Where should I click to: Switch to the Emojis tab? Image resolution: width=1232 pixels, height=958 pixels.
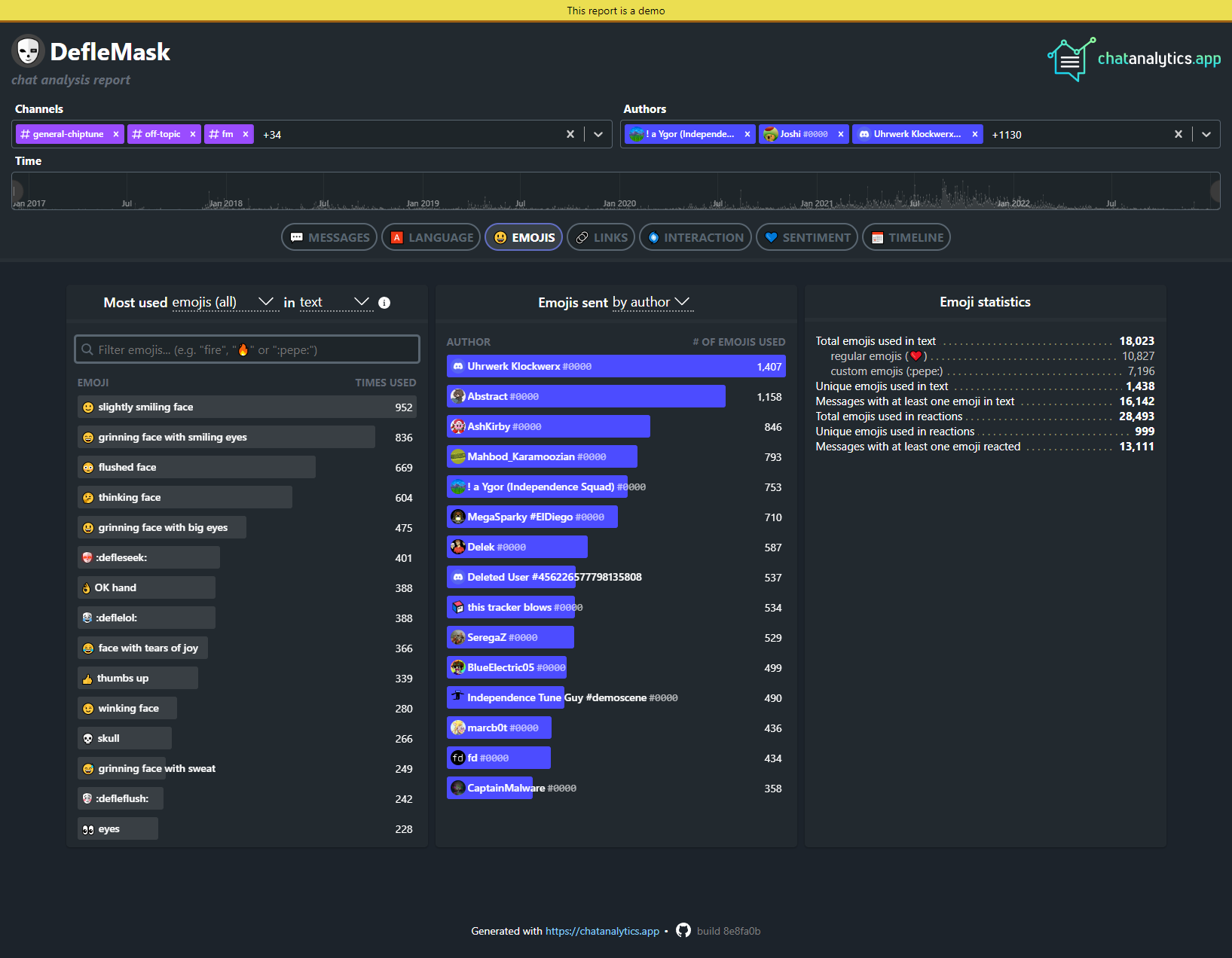tap(523, 236)
